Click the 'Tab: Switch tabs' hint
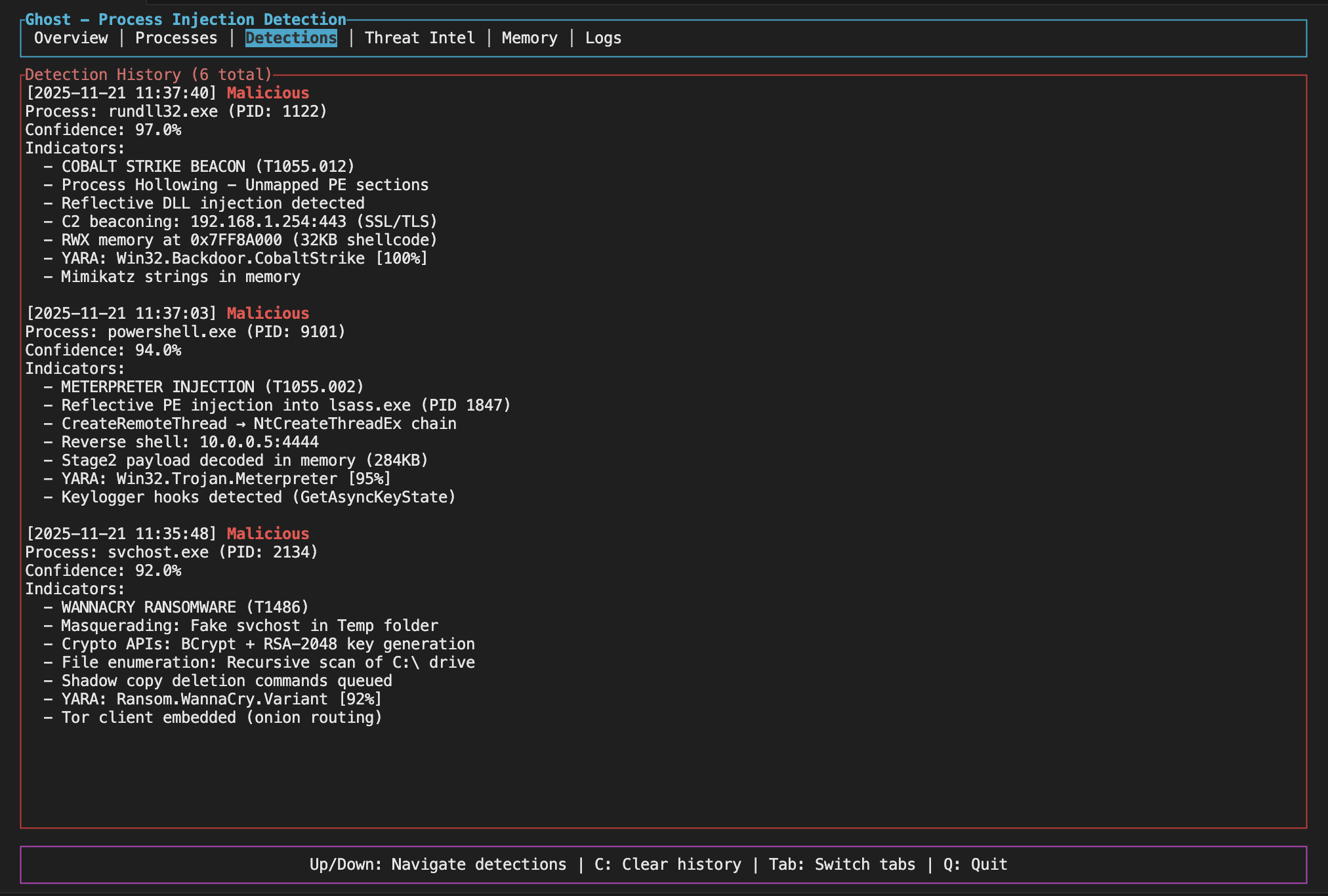Screen dimensions: 1328x896 [842, 865]
